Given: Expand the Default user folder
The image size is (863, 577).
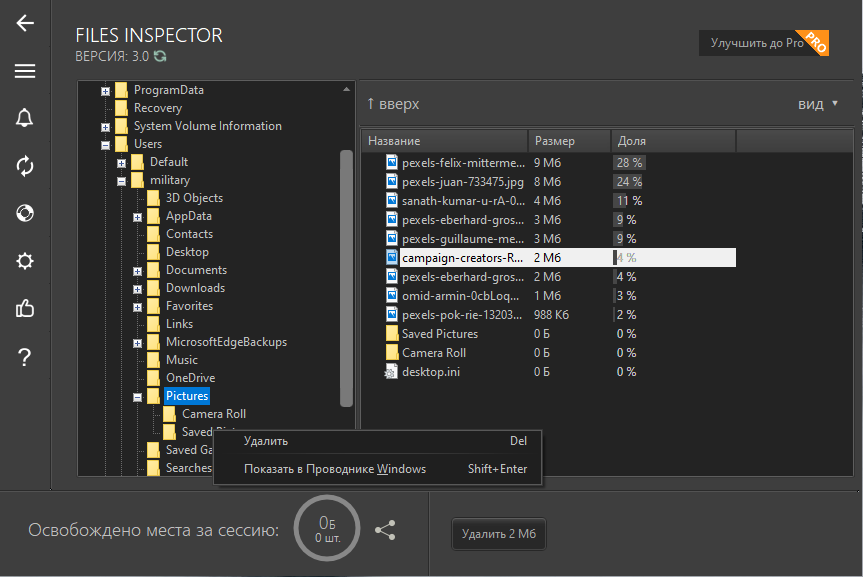Looking at the screenshot, I should [x=122, y=164].
